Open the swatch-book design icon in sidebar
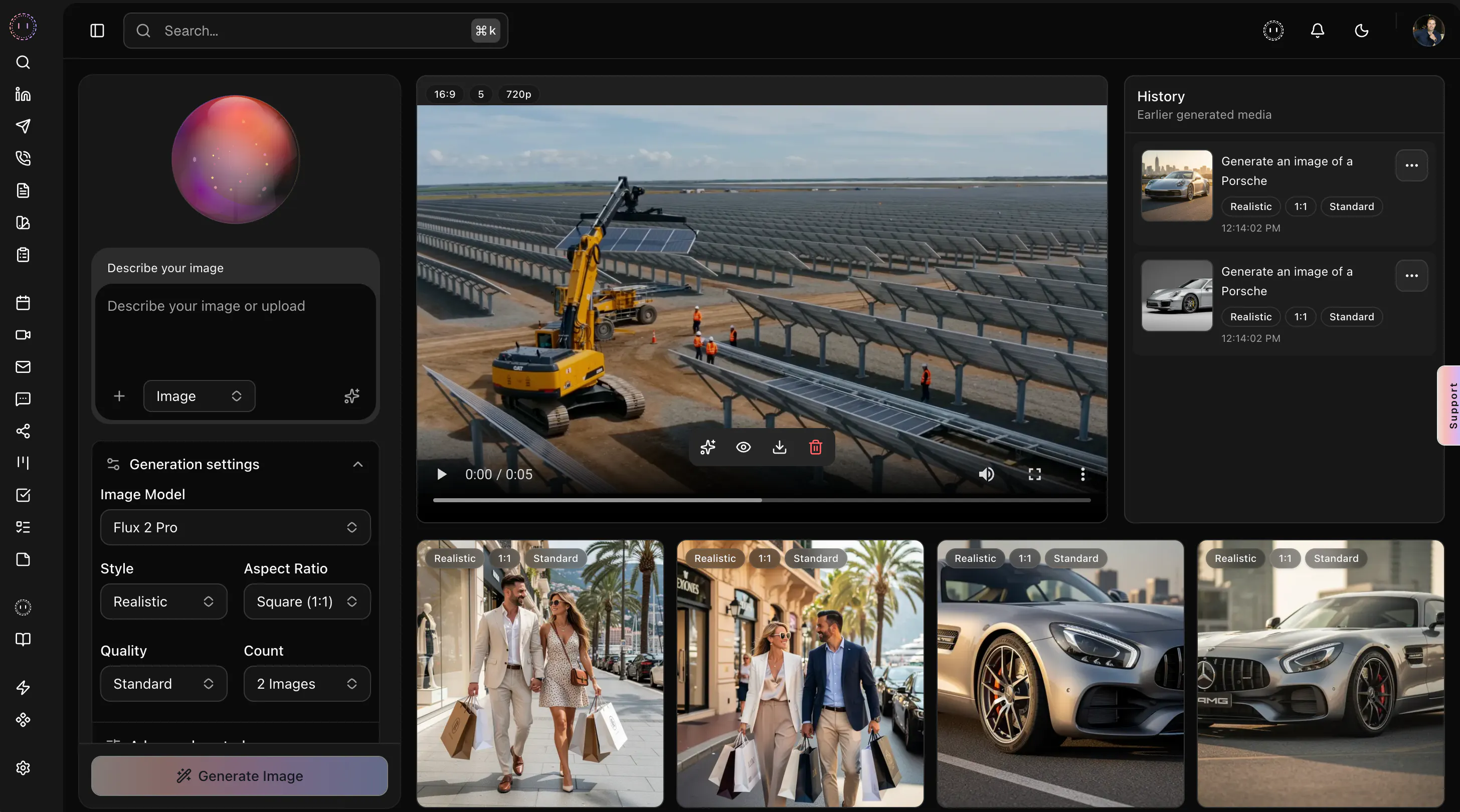Screen dimensions: 1460x812 click(23, 223)
